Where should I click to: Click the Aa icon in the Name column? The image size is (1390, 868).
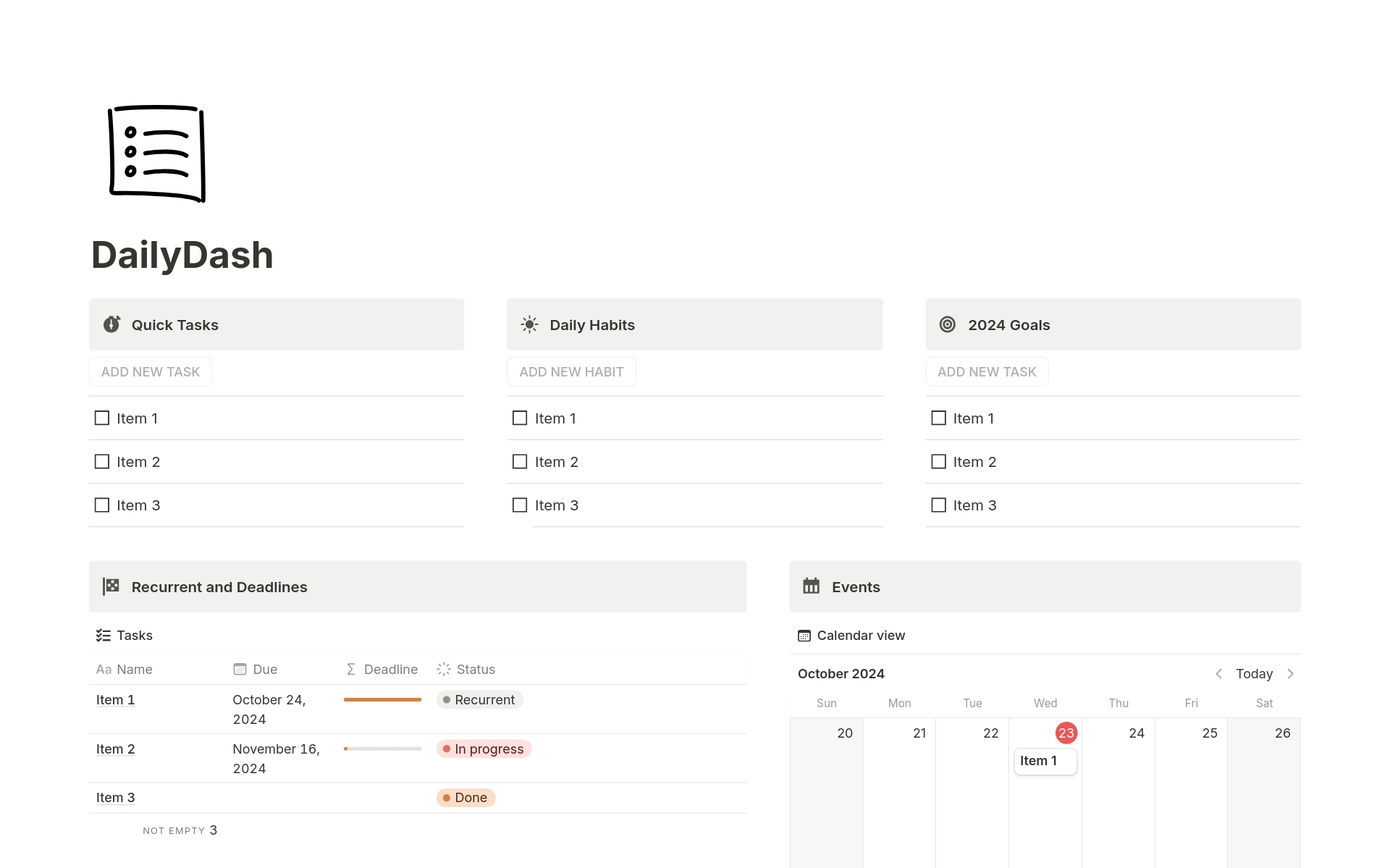(104, 669)
